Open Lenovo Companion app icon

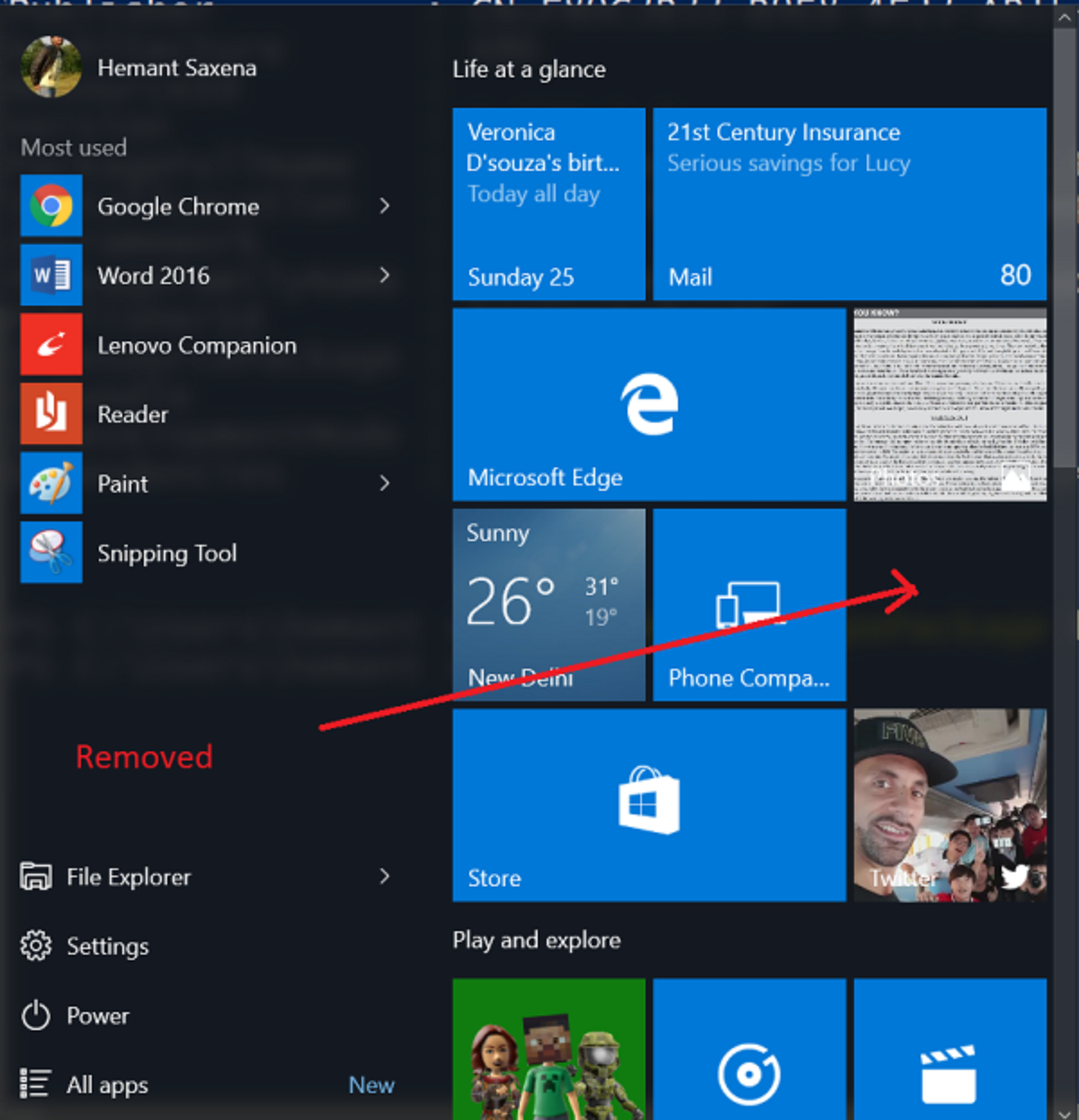click(51, 344)
